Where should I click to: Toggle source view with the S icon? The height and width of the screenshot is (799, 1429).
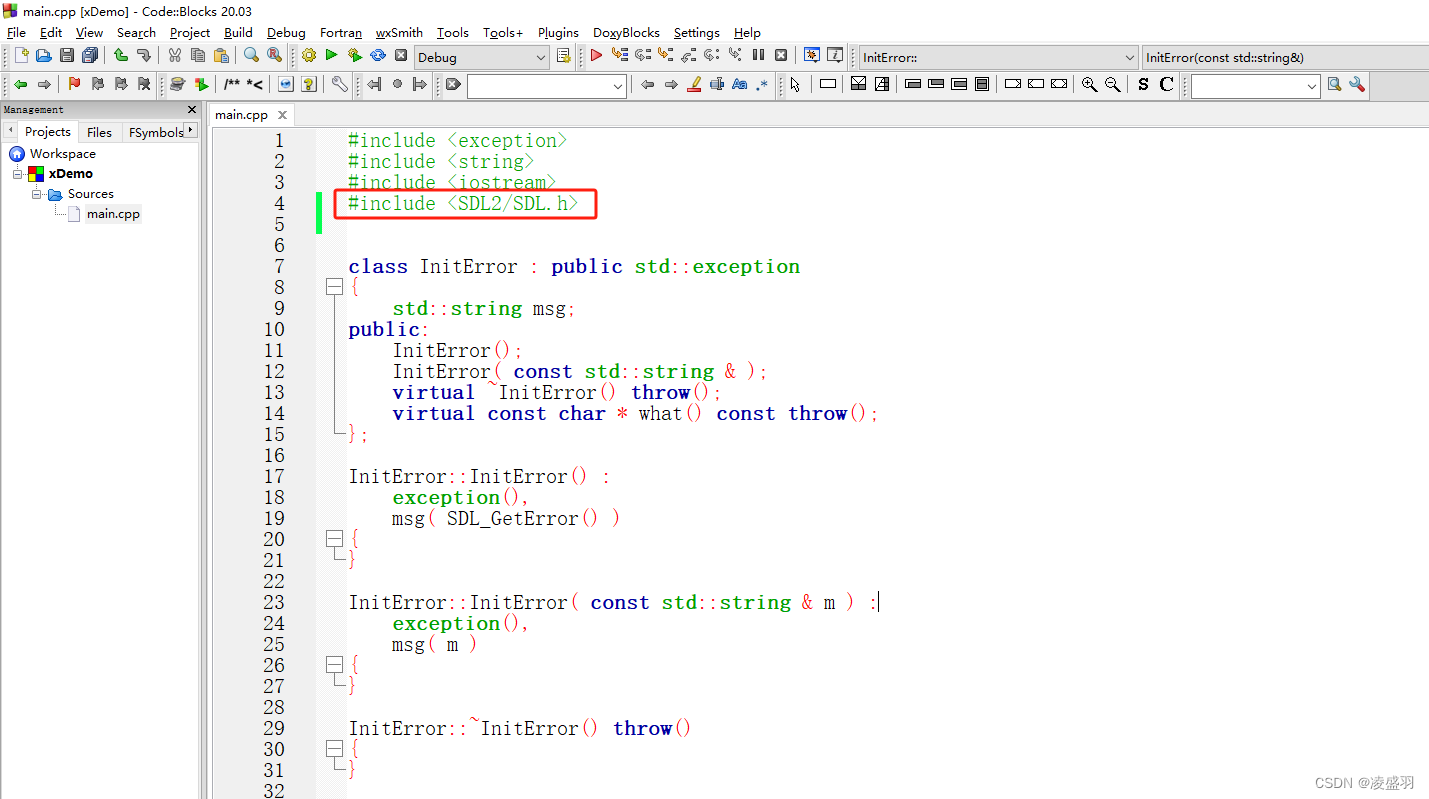[1143, 85]
